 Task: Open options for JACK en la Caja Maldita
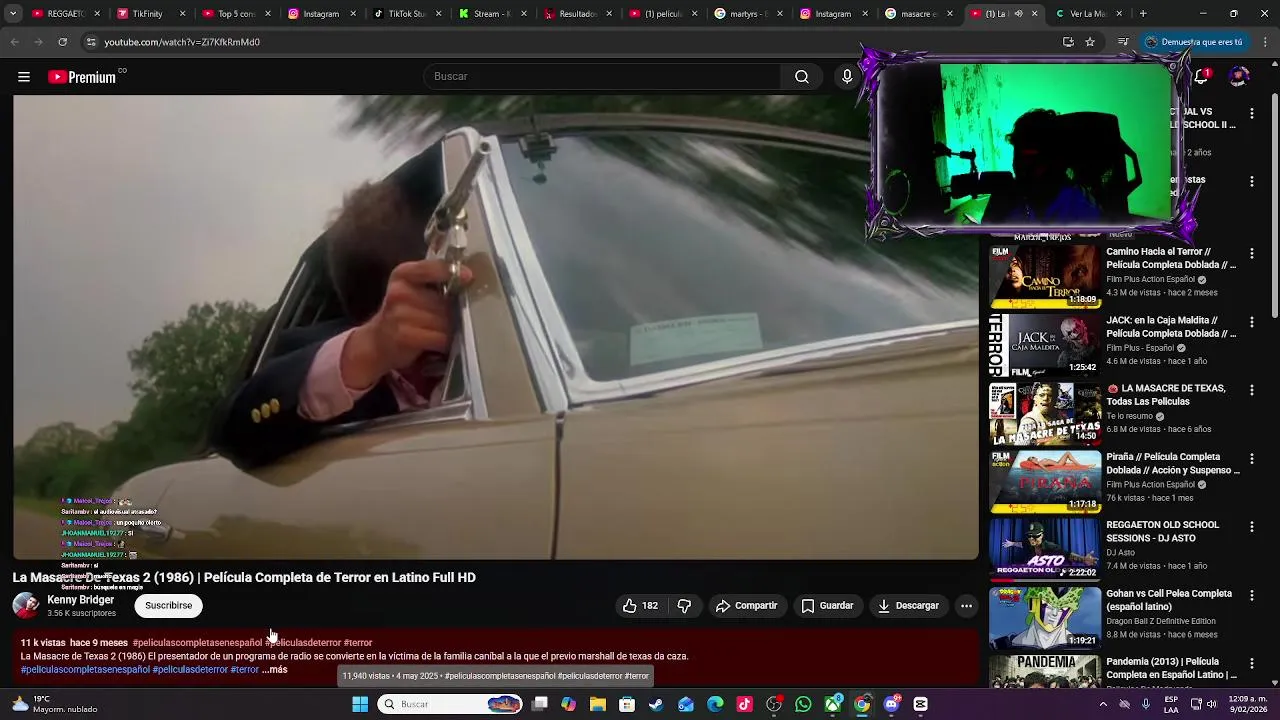(x=1251, y=322)
